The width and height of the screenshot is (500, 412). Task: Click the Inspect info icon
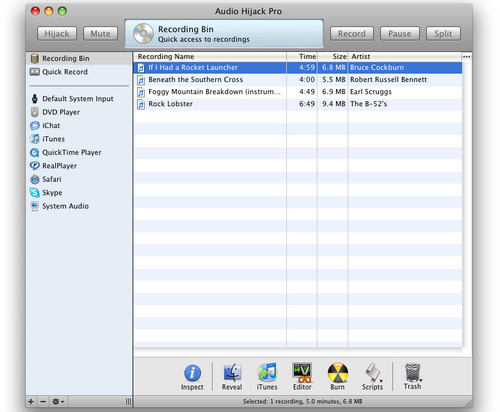(x=192, y=373)
